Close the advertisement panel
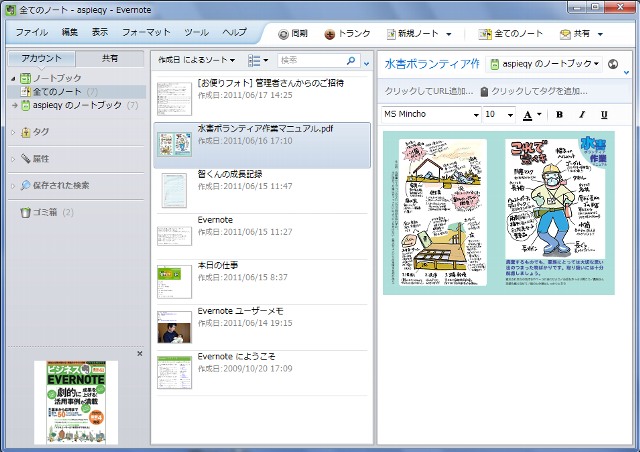640x452 pixels. click(140, 354)
